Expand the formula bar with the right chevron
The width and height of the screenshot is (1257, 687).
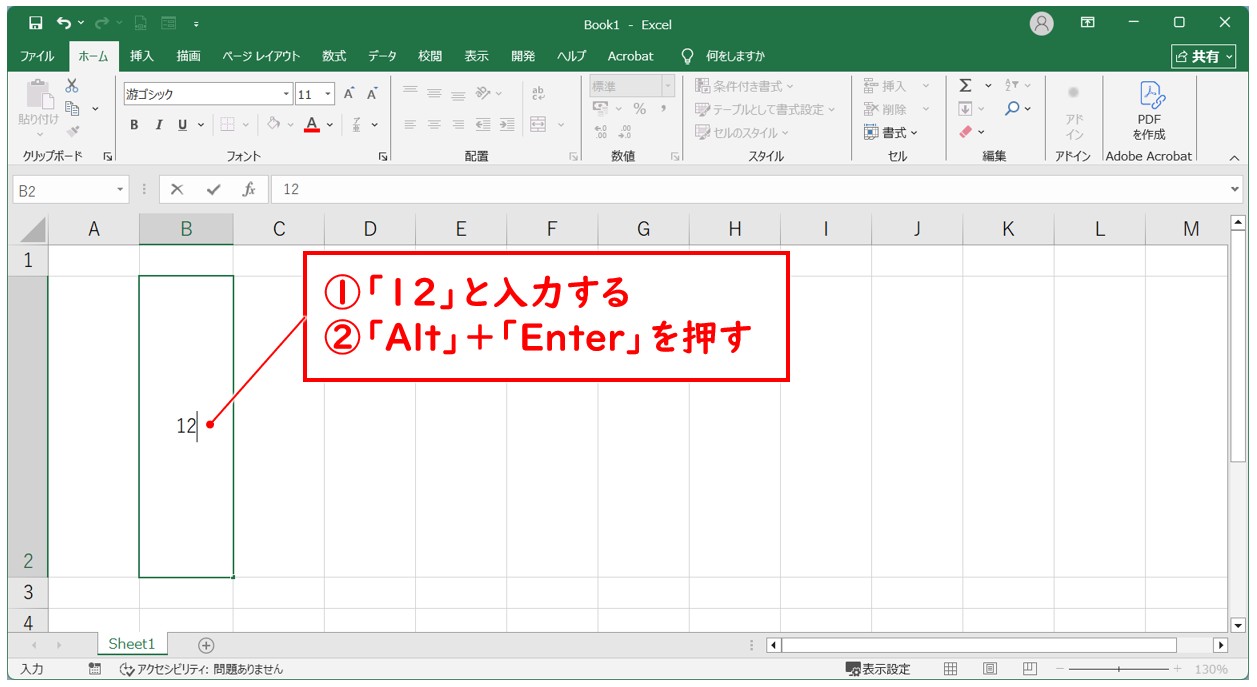(1235, 189)
